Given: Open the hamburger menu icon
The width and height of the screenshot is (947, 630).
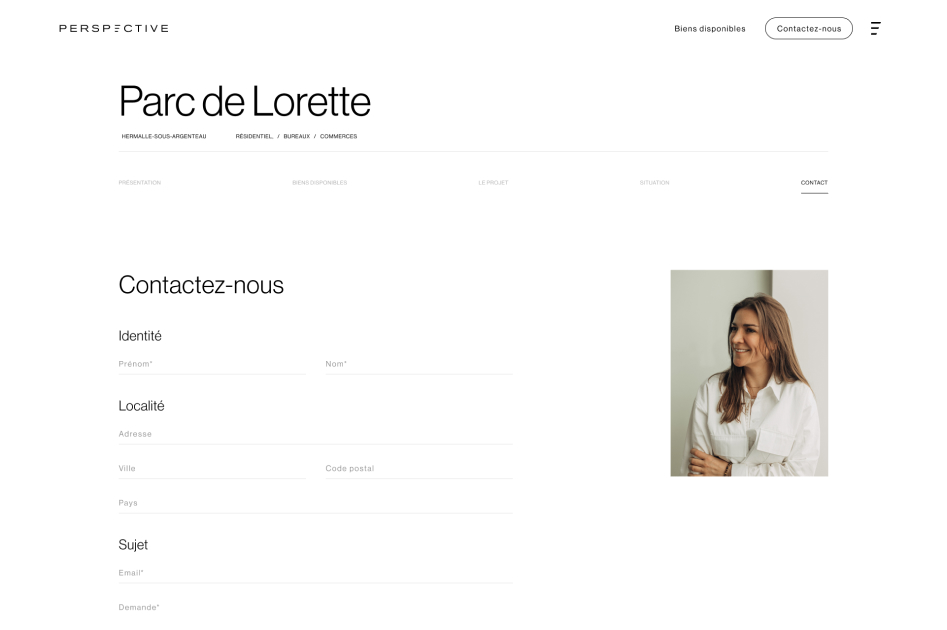Looking at the screenshot, I should pos(875,28).
